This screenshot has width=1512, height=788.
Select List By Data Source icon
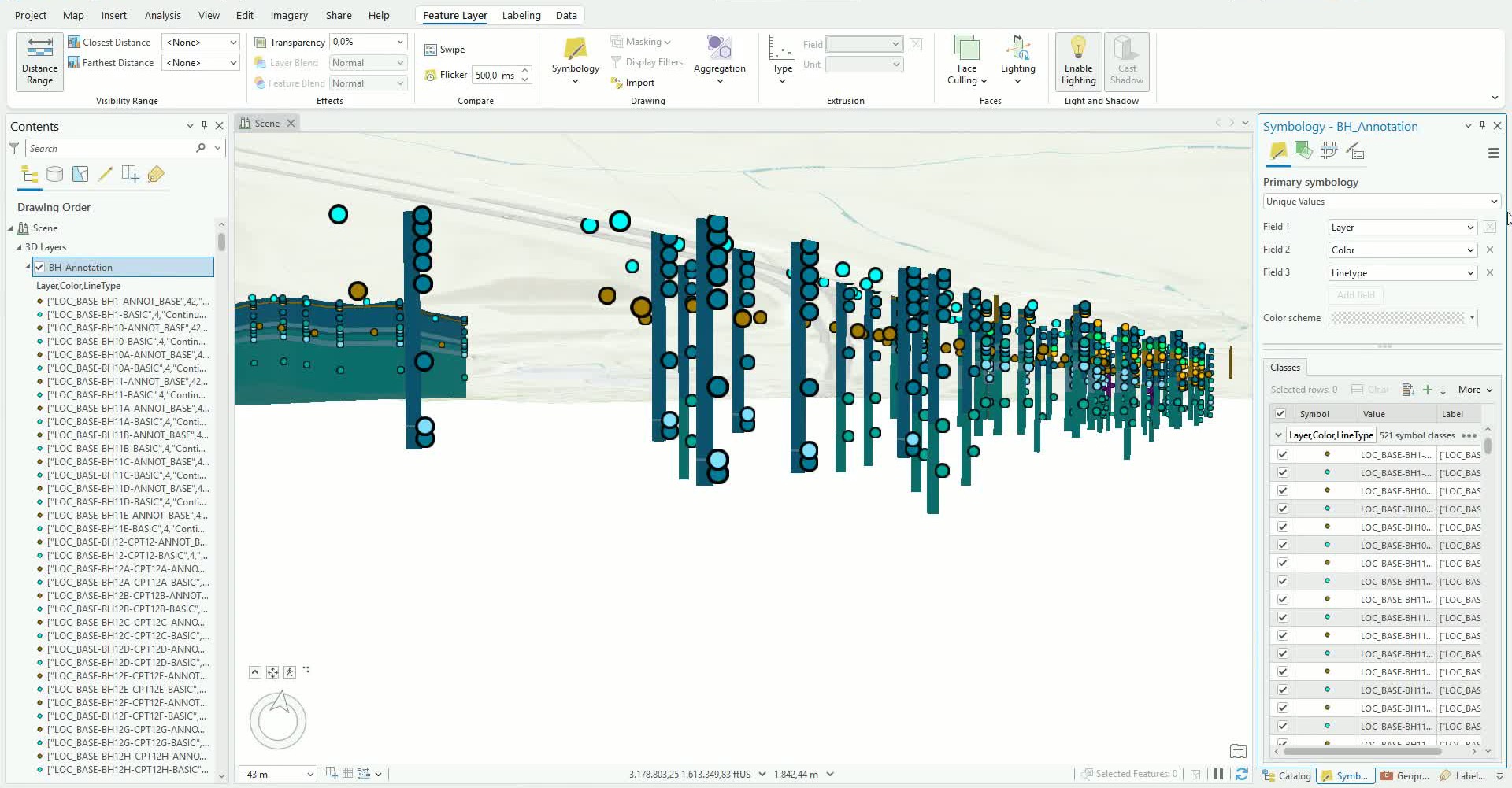[54, 174]
